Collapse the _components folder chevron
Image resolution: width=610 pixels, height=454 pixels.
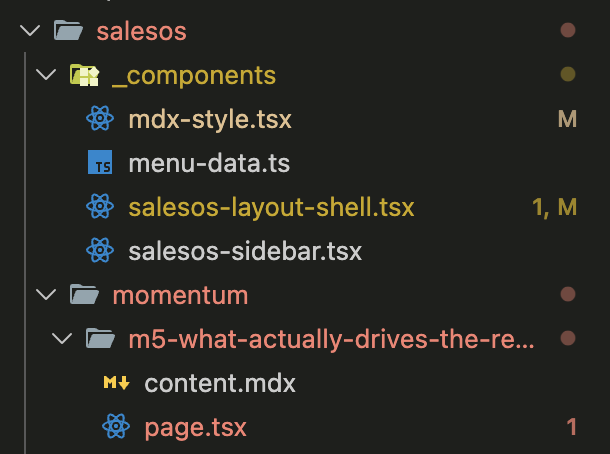click(46, 75)
